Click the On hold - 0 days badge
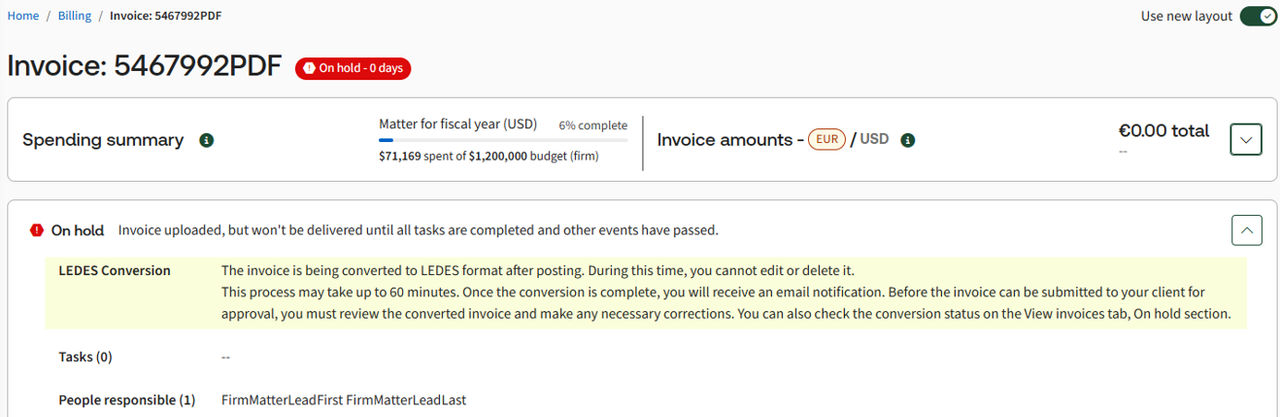1280x417 pixels. (353, 68)
